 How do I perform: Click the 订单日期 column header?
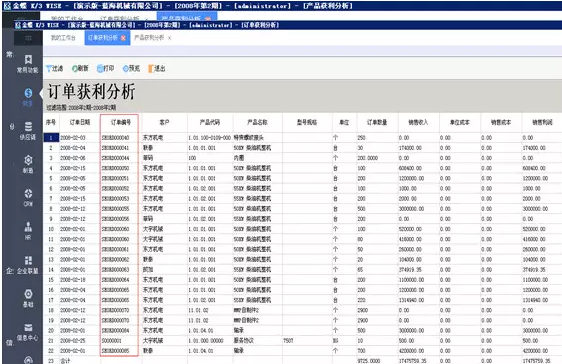tap(80, 122)
